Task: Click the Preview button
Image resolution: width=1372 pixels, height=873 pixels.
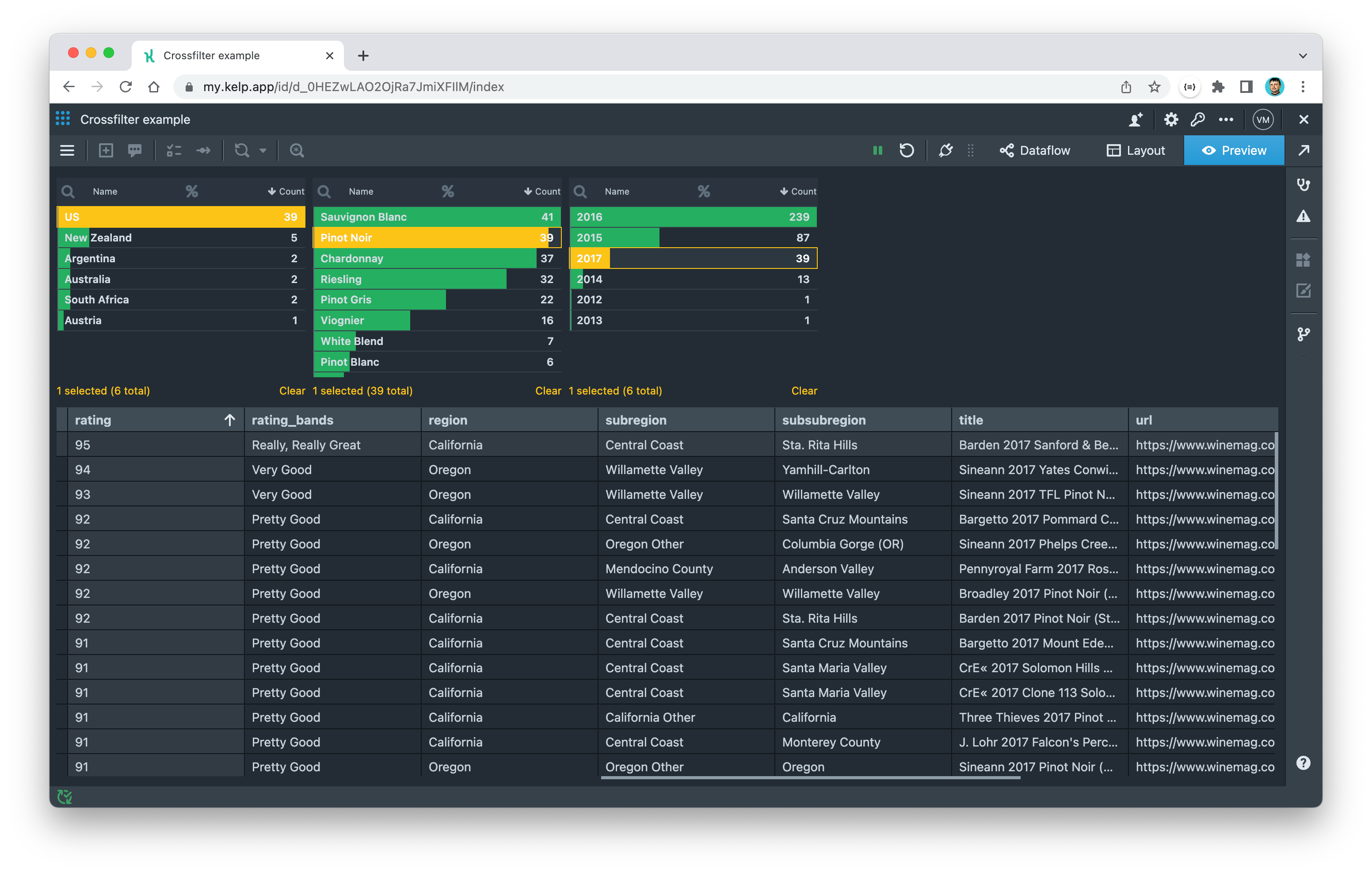Action: pyautogui.click(x=1234, y=150)
